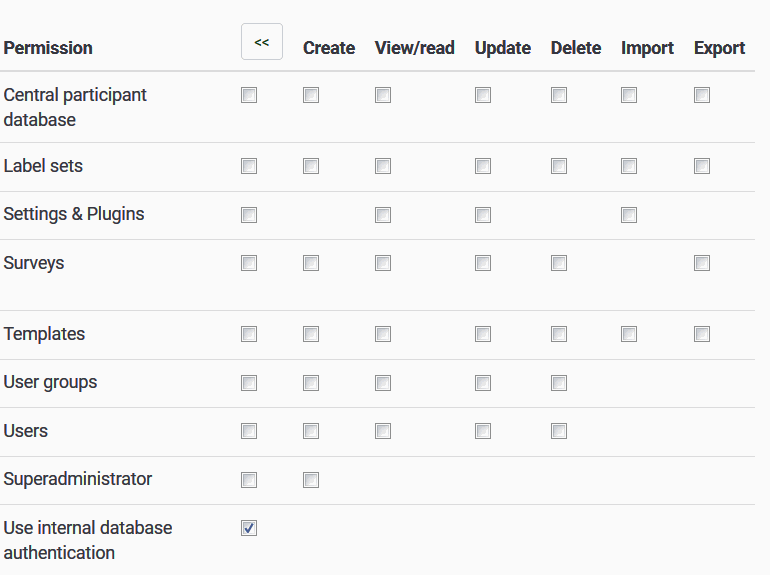Enable Create permission for Surveys

point(311,263)
